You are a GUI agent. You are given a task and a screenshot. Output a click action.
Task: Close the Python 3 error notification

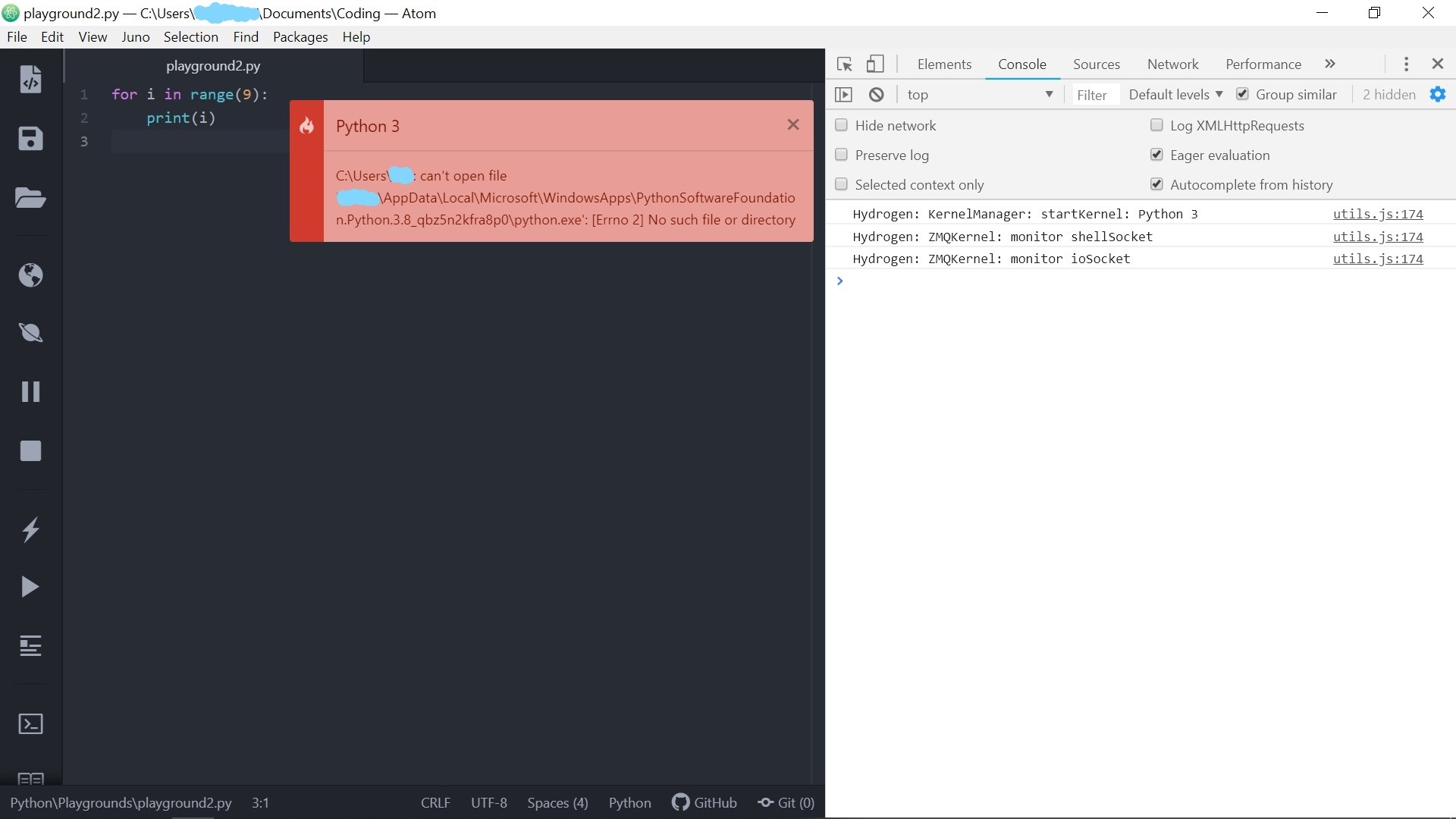[793, 124]
